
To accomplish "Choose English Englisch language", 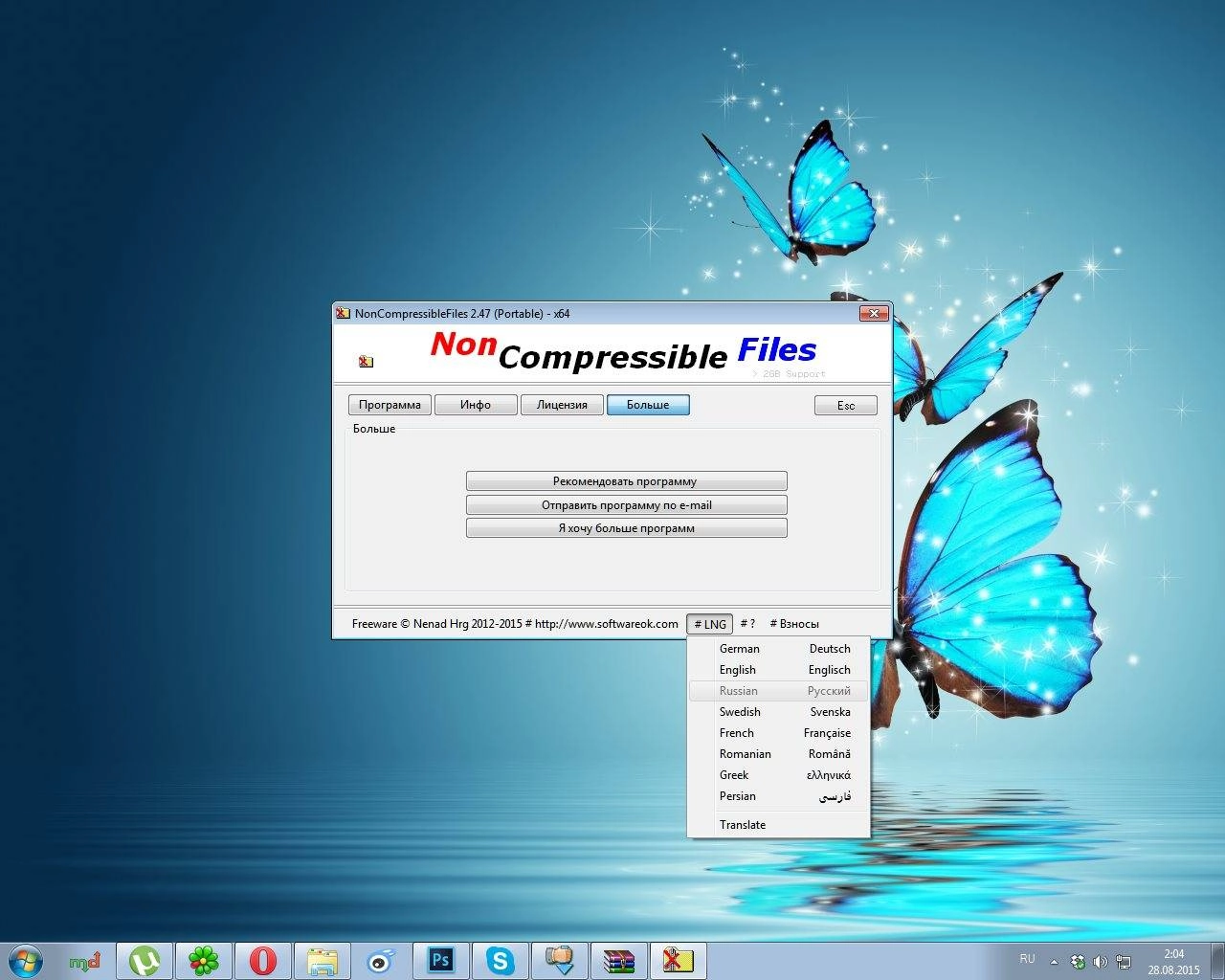I will click(x=778, y=670).
